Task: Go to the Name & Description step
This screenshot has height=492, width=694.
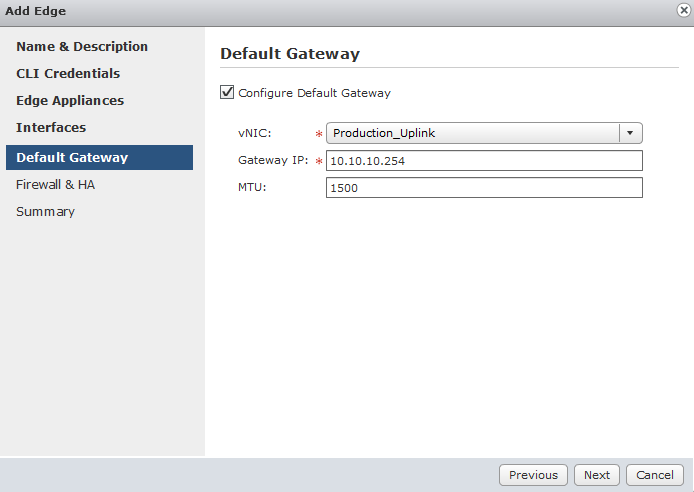Action: [82, 47]
